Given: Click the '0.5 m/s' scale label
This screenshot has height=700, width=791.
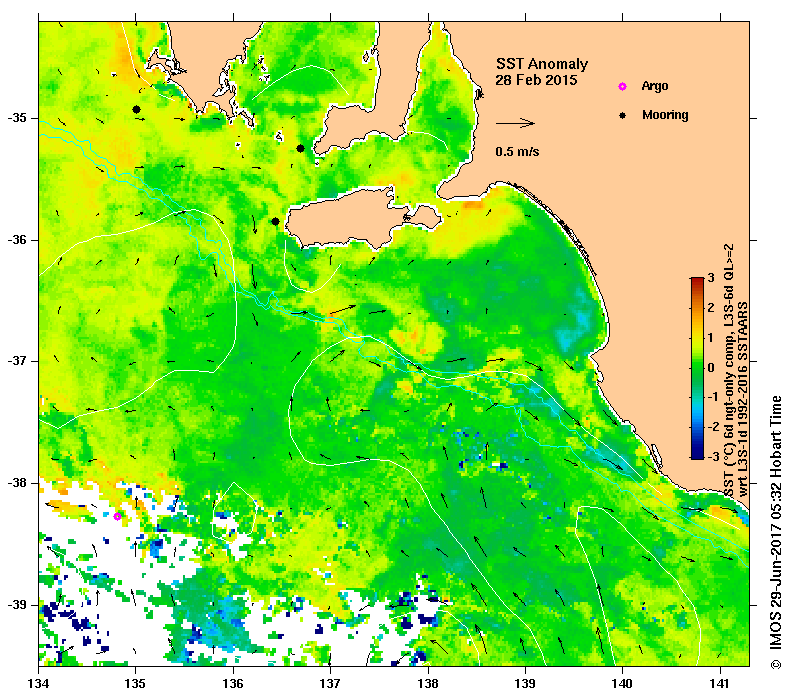Looking at the screenshot, I should coord(517,152).
